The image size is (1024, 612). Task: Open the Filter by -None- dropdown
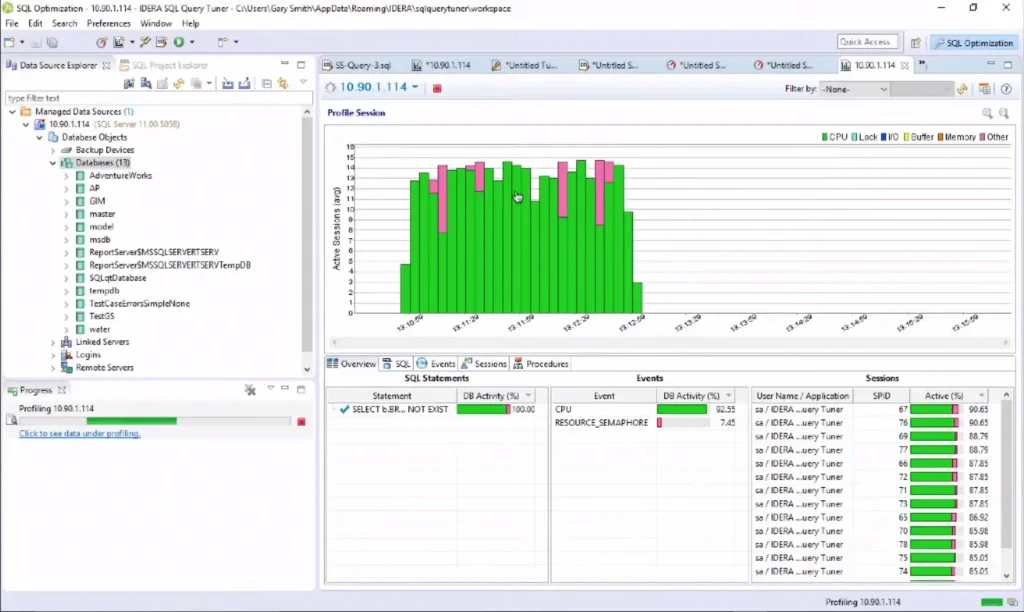[x=854, y=89]
